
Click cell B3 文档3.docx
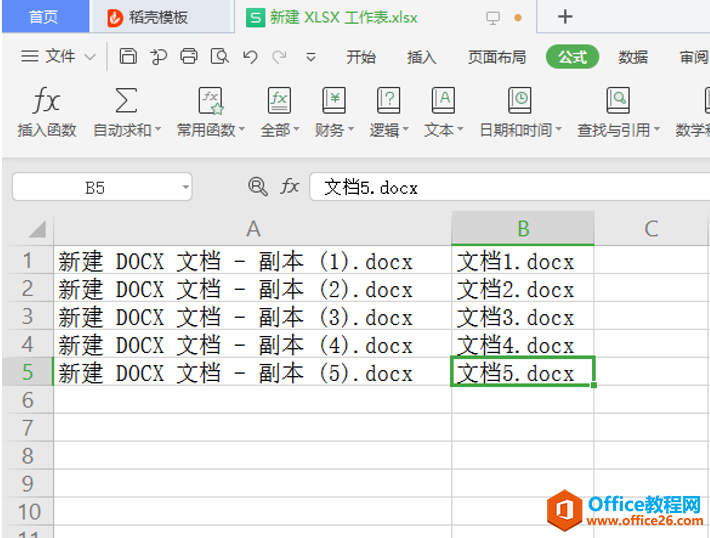tap(523, 316)
